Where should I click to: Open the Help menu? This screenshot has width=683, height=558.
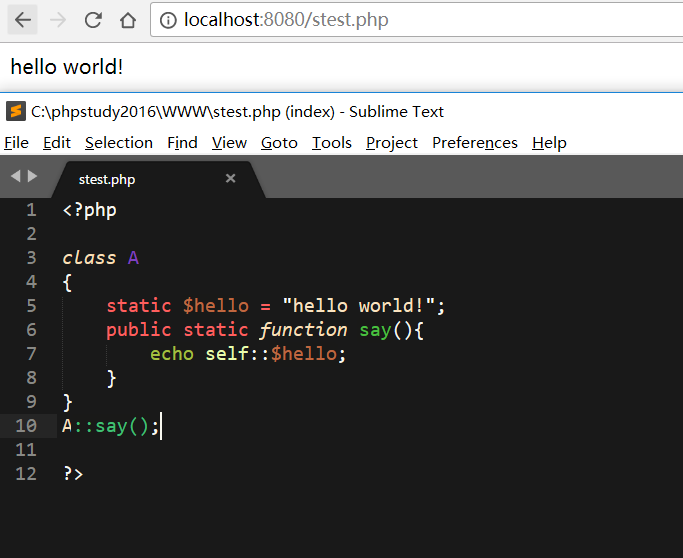coord(549,143)
